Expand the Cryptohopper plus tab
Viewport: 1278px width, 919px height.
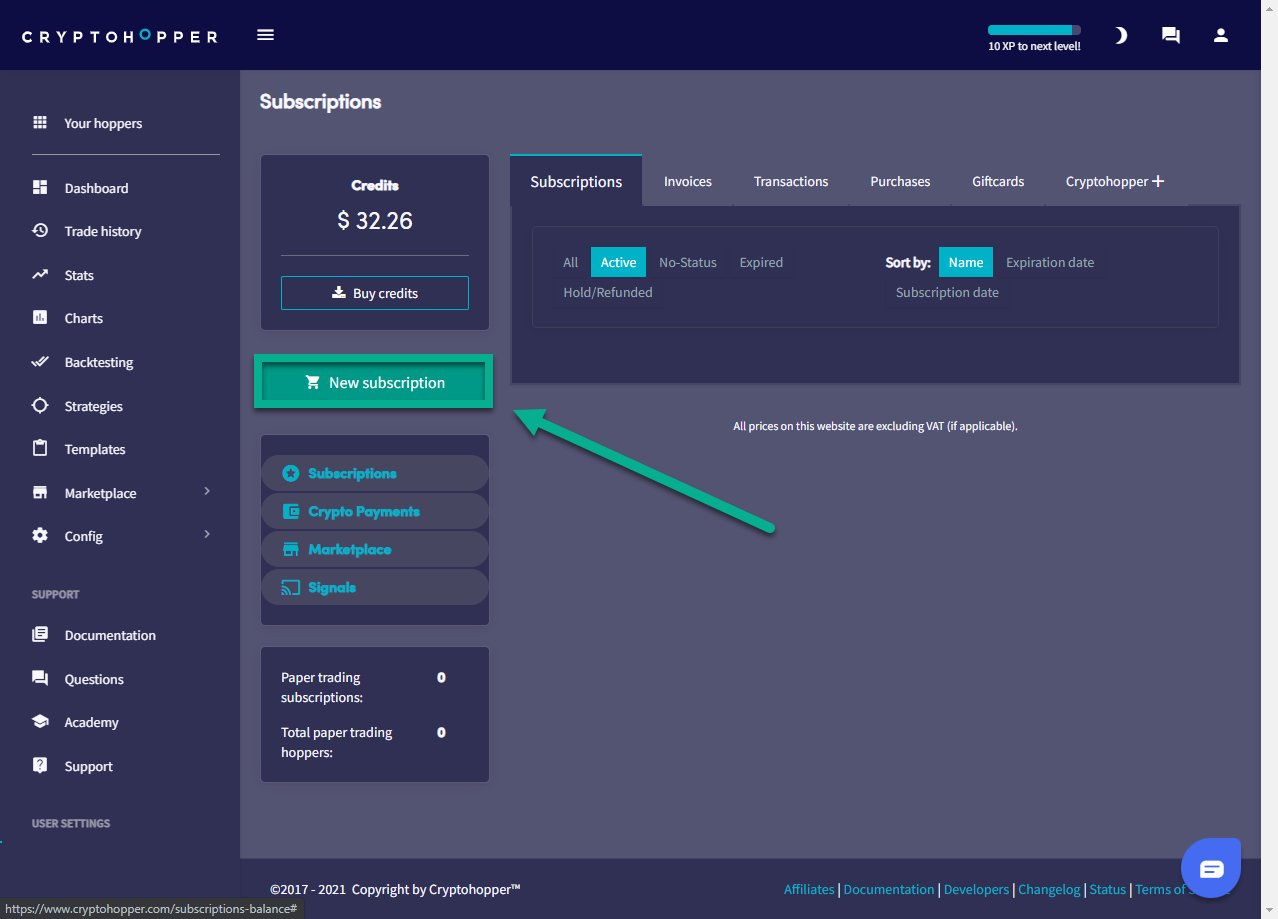(x=1114, y=181)
